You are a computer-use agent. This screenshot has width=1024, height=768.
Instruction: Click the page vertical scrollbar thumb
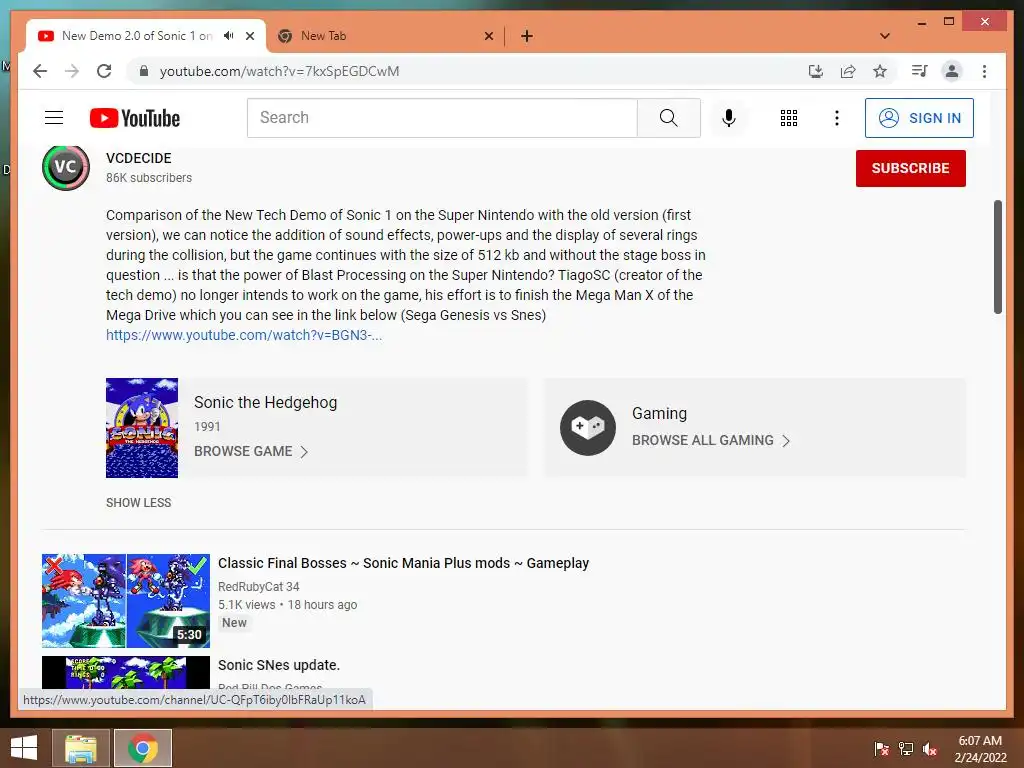(997, 257)
